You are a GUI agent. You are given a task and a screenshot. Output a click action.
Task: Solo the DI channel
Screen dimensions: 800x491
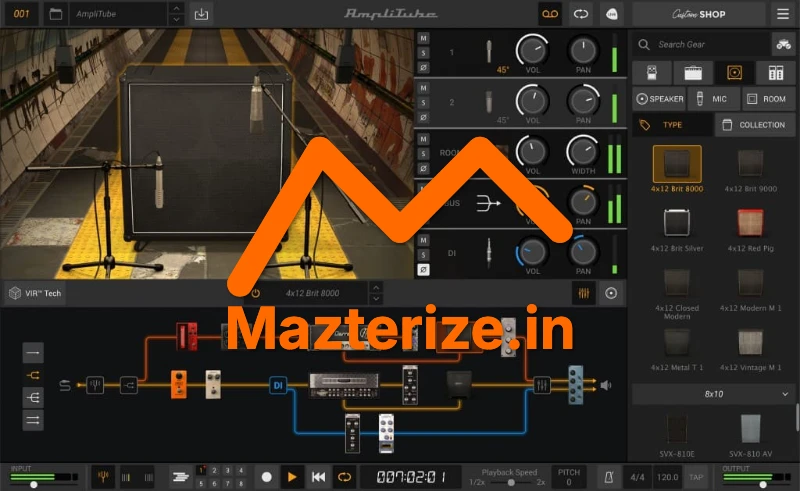(x=423, y=255)
